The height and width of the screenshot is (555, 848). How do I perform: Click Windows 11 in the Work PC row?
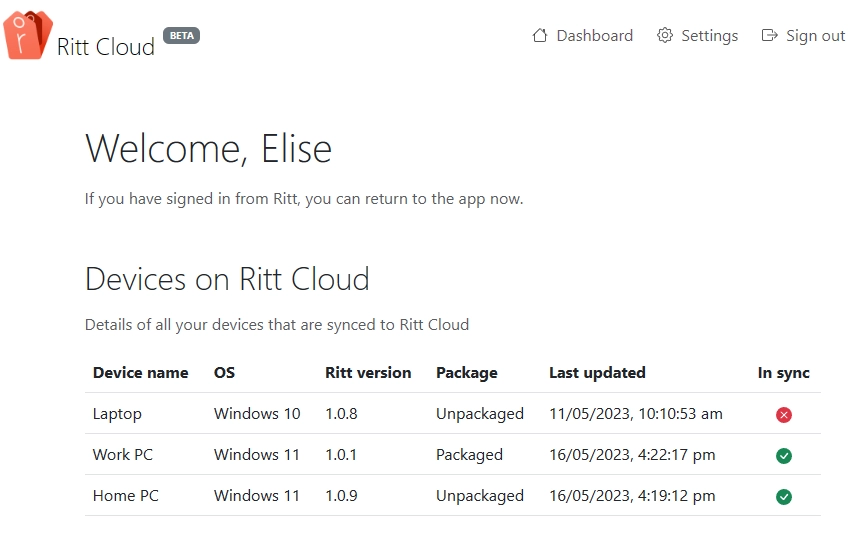[x=257, y=455]
